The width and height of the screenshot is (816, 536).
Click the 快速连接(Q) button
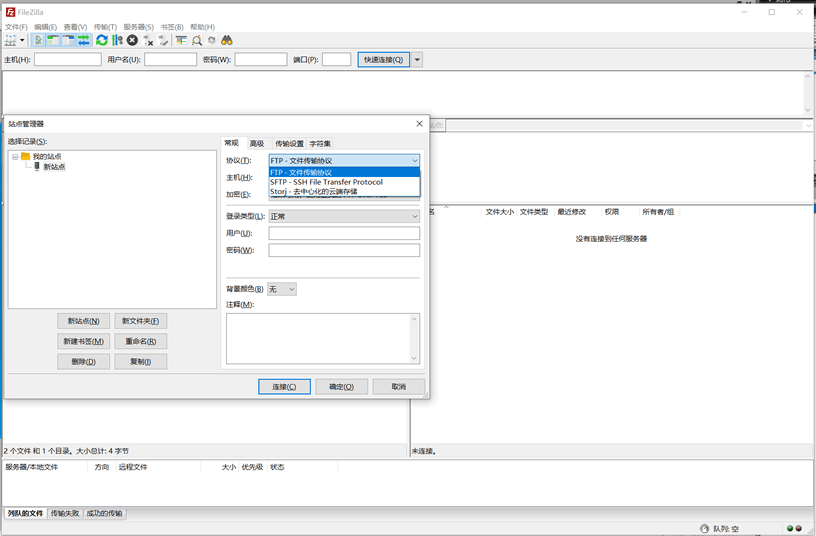tap(384, 60)
